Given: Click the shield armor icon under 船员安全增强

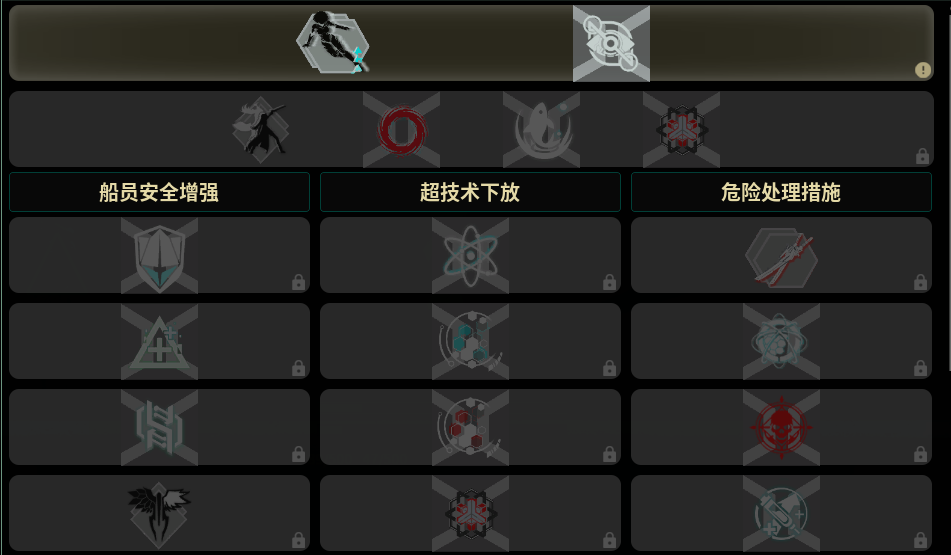Looking at the screenshot, I should (x=160, y=256).
